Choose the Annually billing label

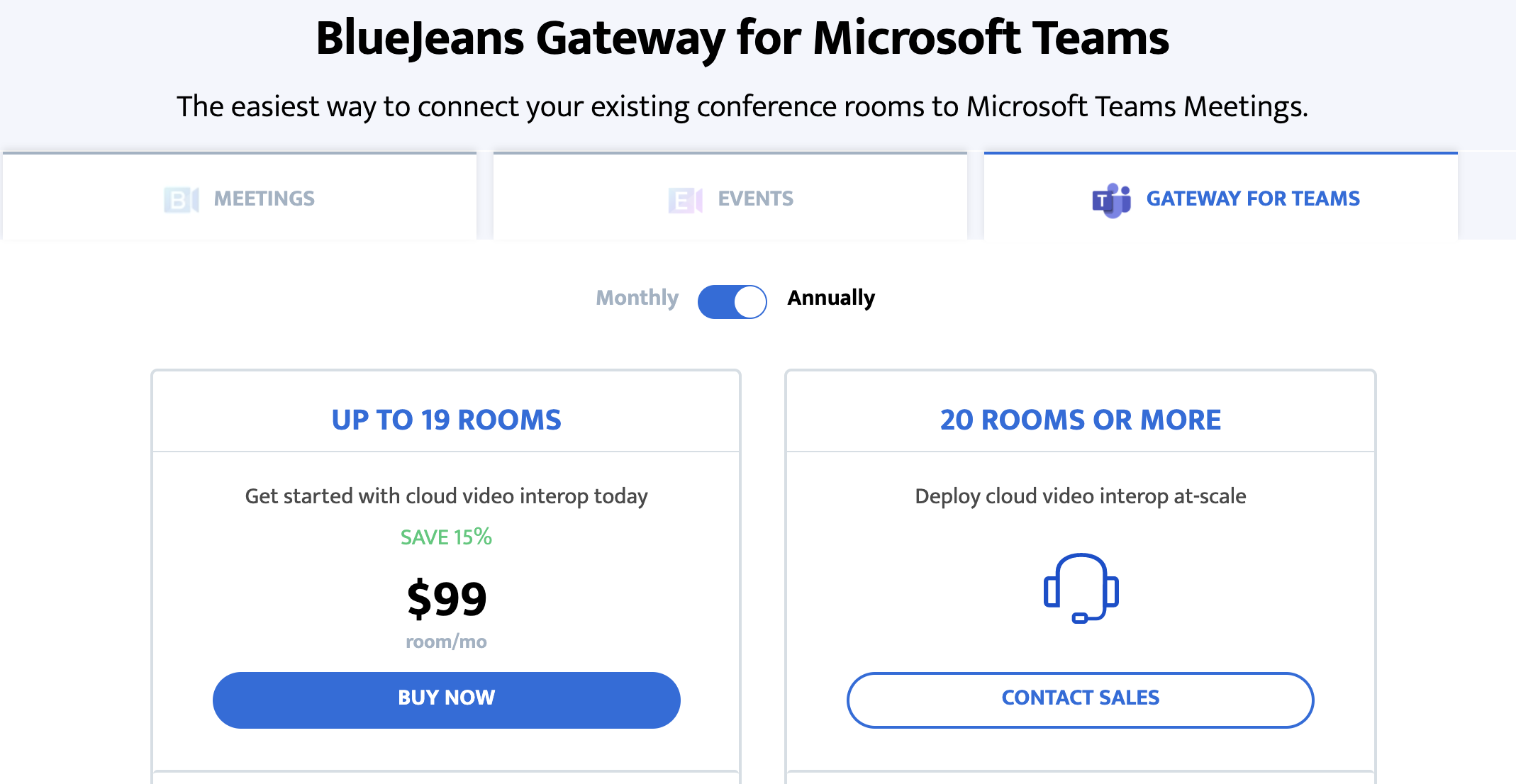[x=831, y=298]
